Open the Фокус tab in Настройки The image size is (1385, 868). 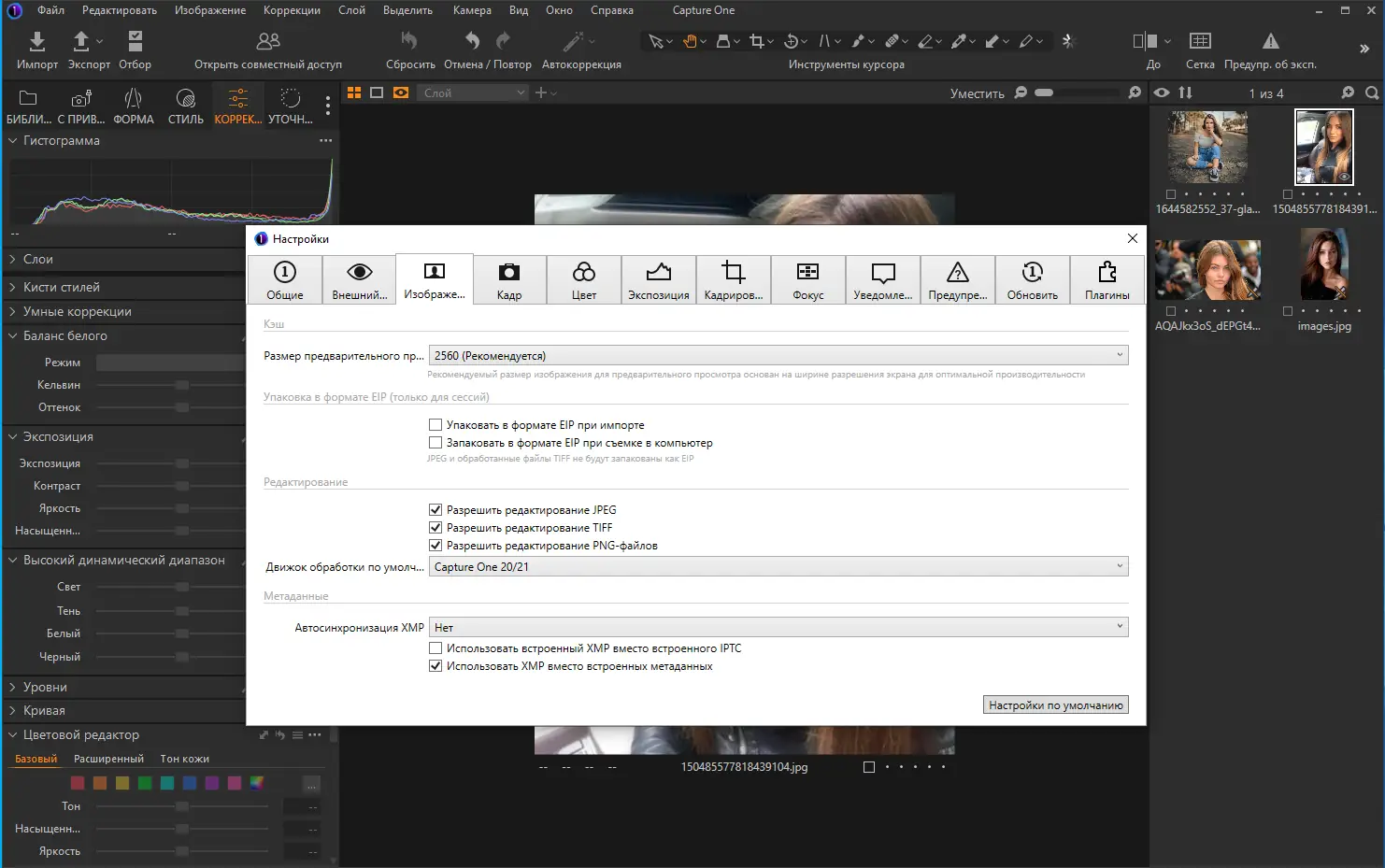pos(808,279)
